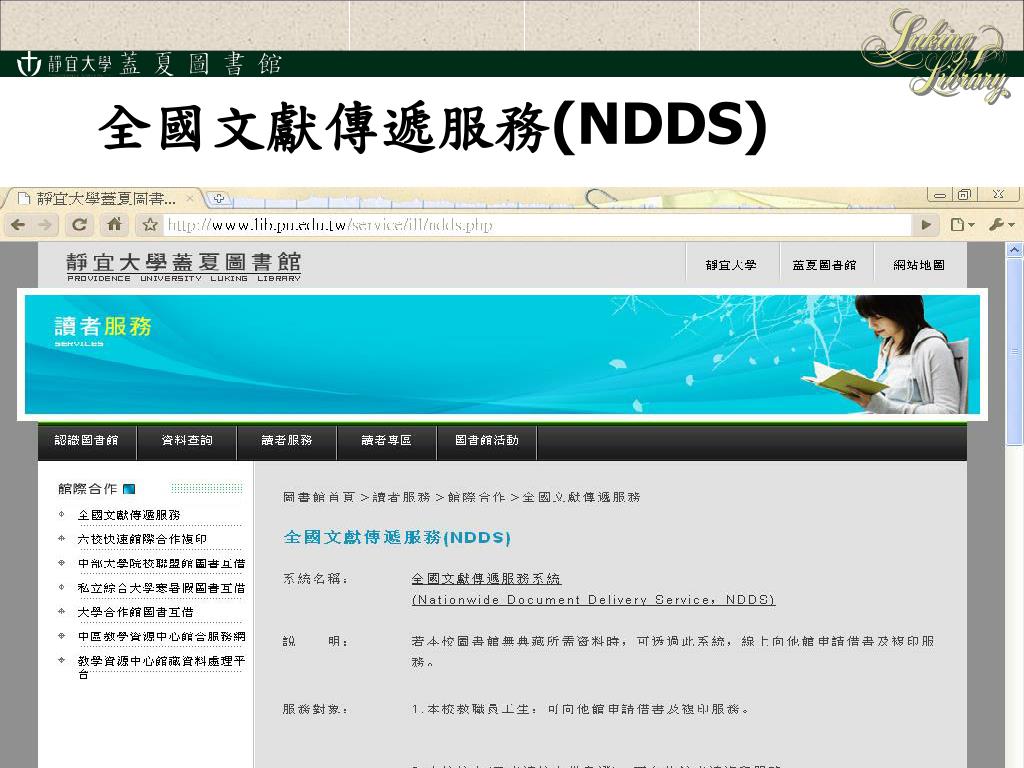Click the address bar URL field
This screenshot has height=768, width=1024.
pos(537,225)
